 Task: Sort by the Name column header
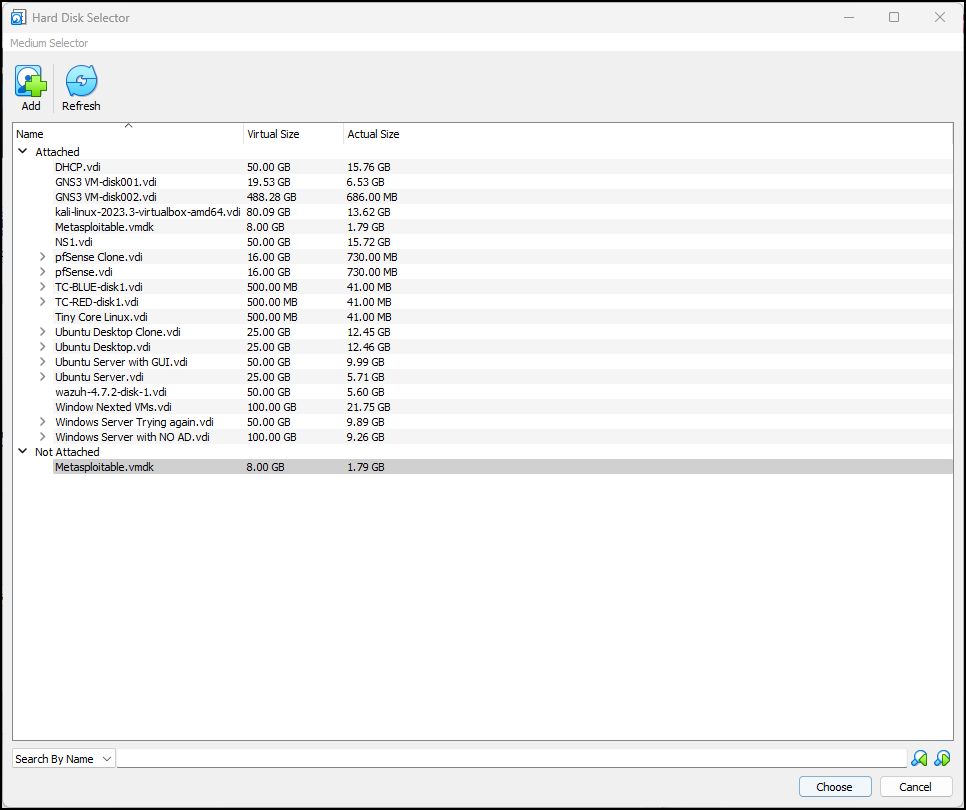tap(128, 134)
